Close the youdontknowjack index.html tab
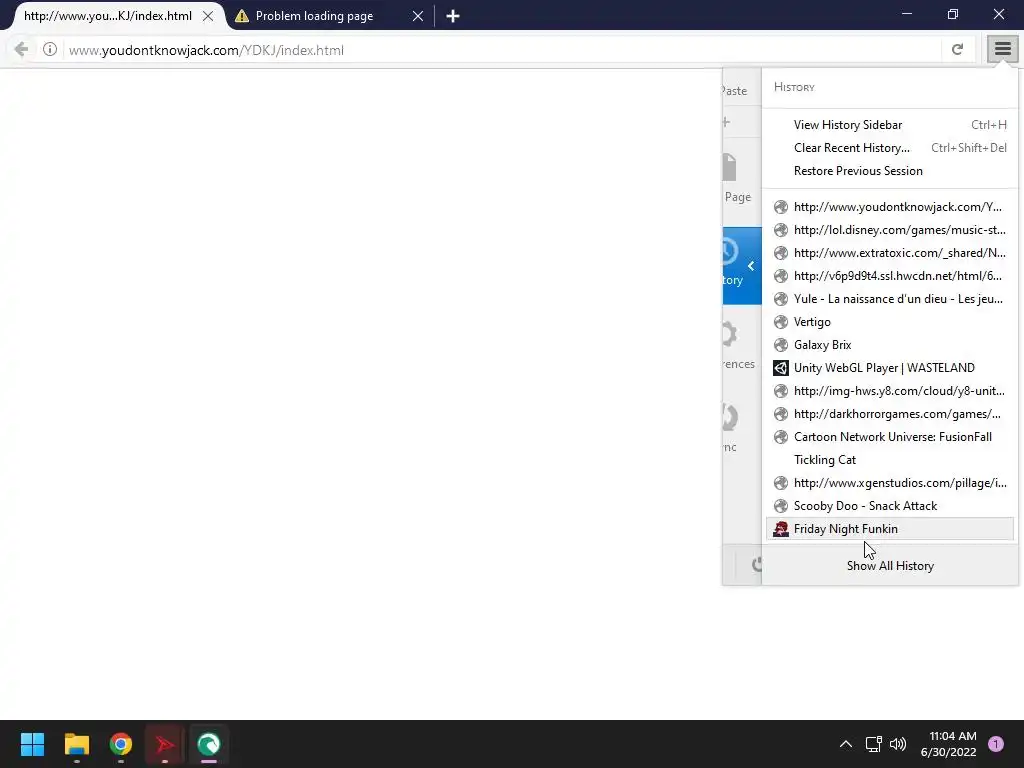The image size is (1024, 768). coord(208,16)
